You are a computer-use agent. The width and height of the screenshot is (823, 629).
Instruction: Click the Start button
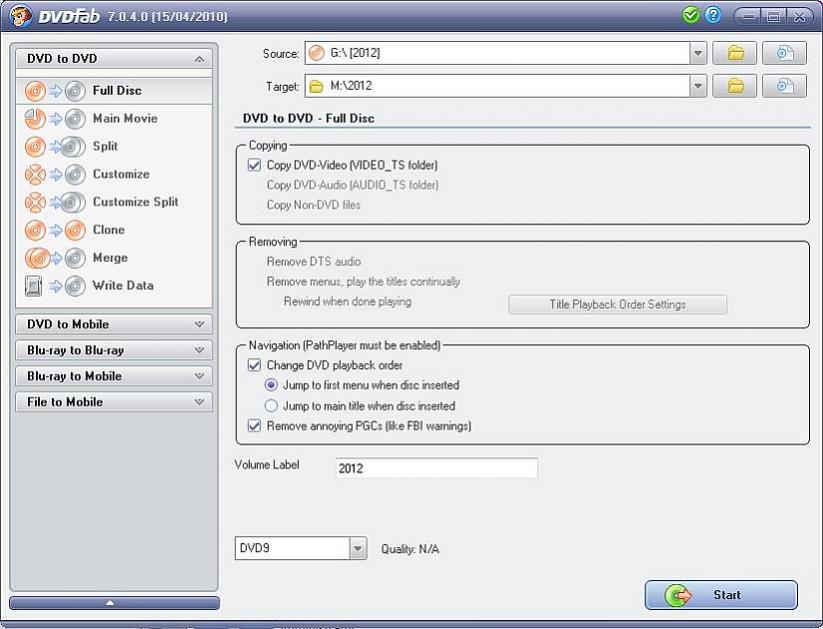(x=721, y=595)
